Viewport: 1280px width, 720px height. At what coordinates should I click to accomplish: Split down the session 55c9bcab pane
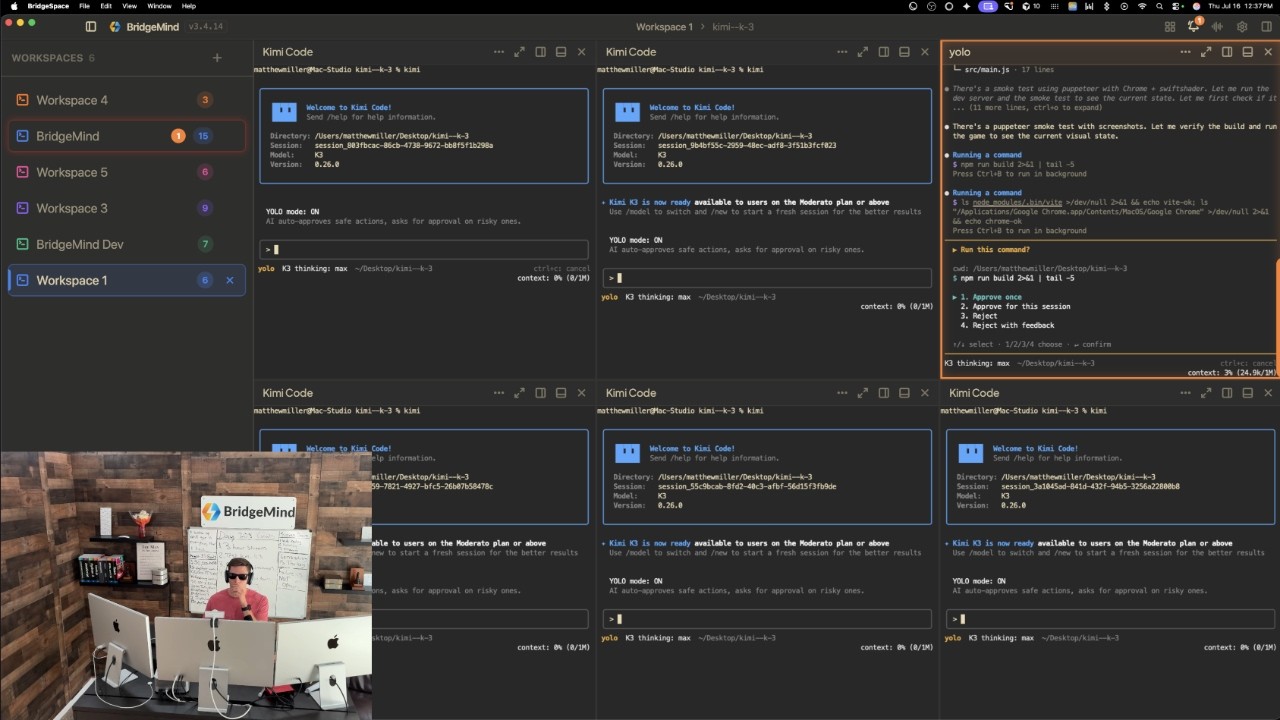pyautogui.click(x=904, y=393)
